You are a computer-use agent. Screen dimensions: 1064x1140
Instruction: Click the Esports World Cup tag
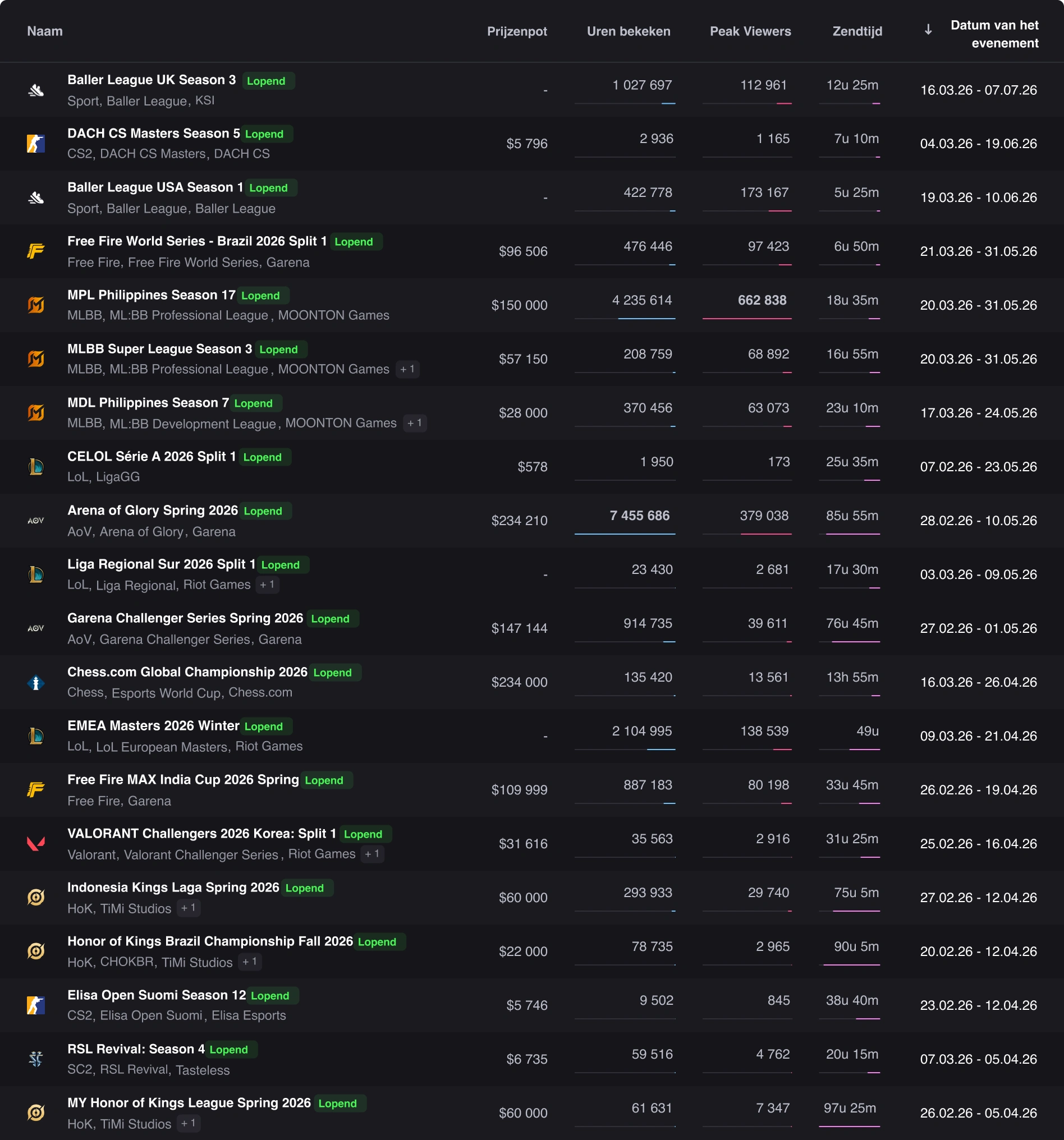(x=166, y=693)
